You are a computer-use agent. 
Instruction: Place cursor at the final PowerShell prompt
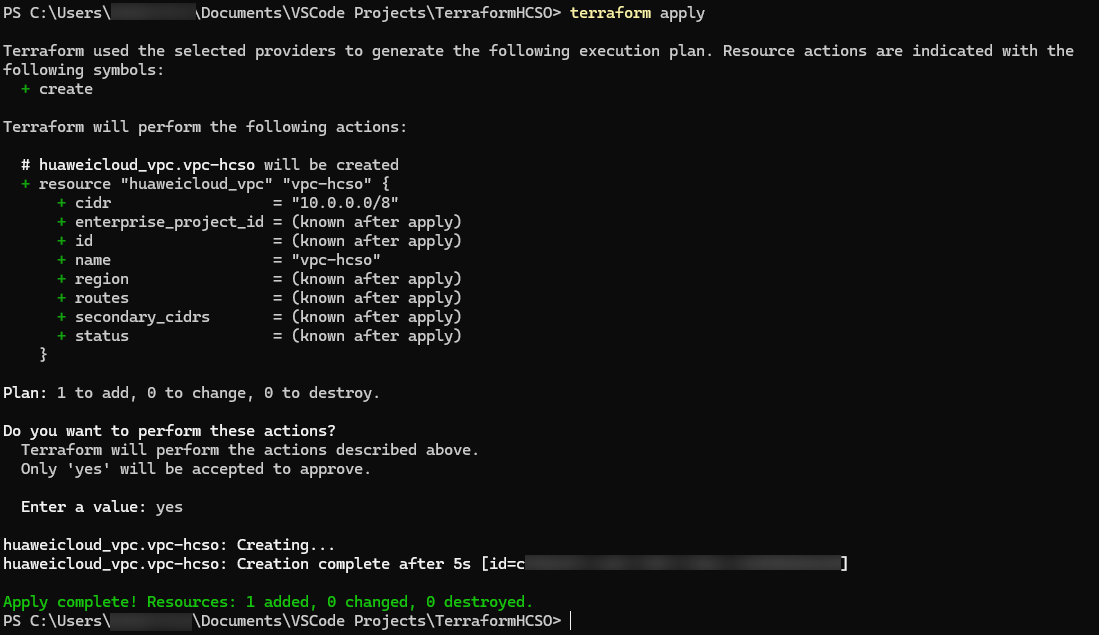tap(571, 621)
